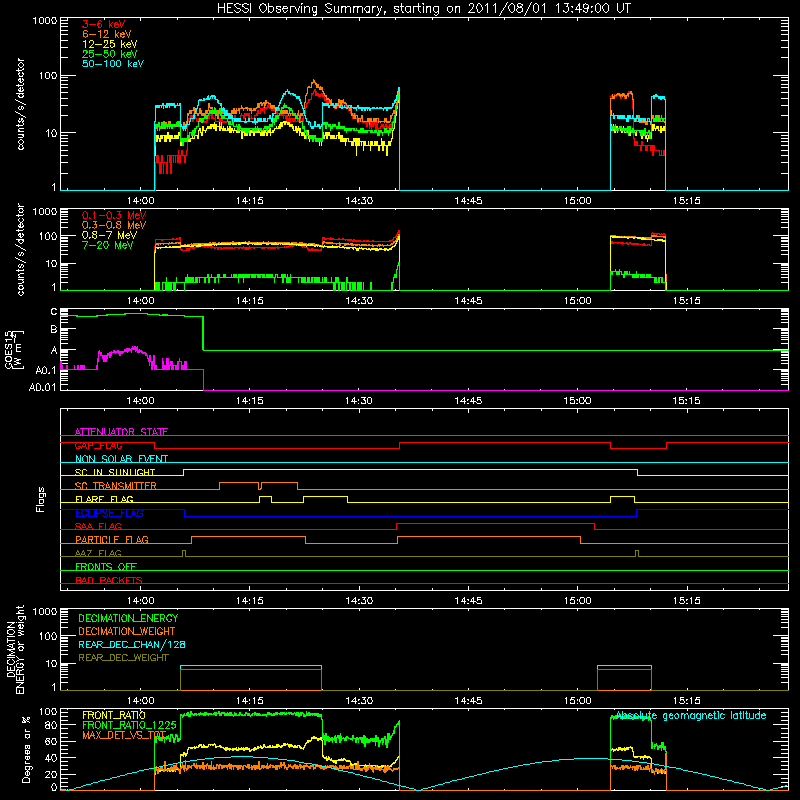
Task: Click the REAR_DEC_CHAN/128 legend entry
Action: pos(132,644)
